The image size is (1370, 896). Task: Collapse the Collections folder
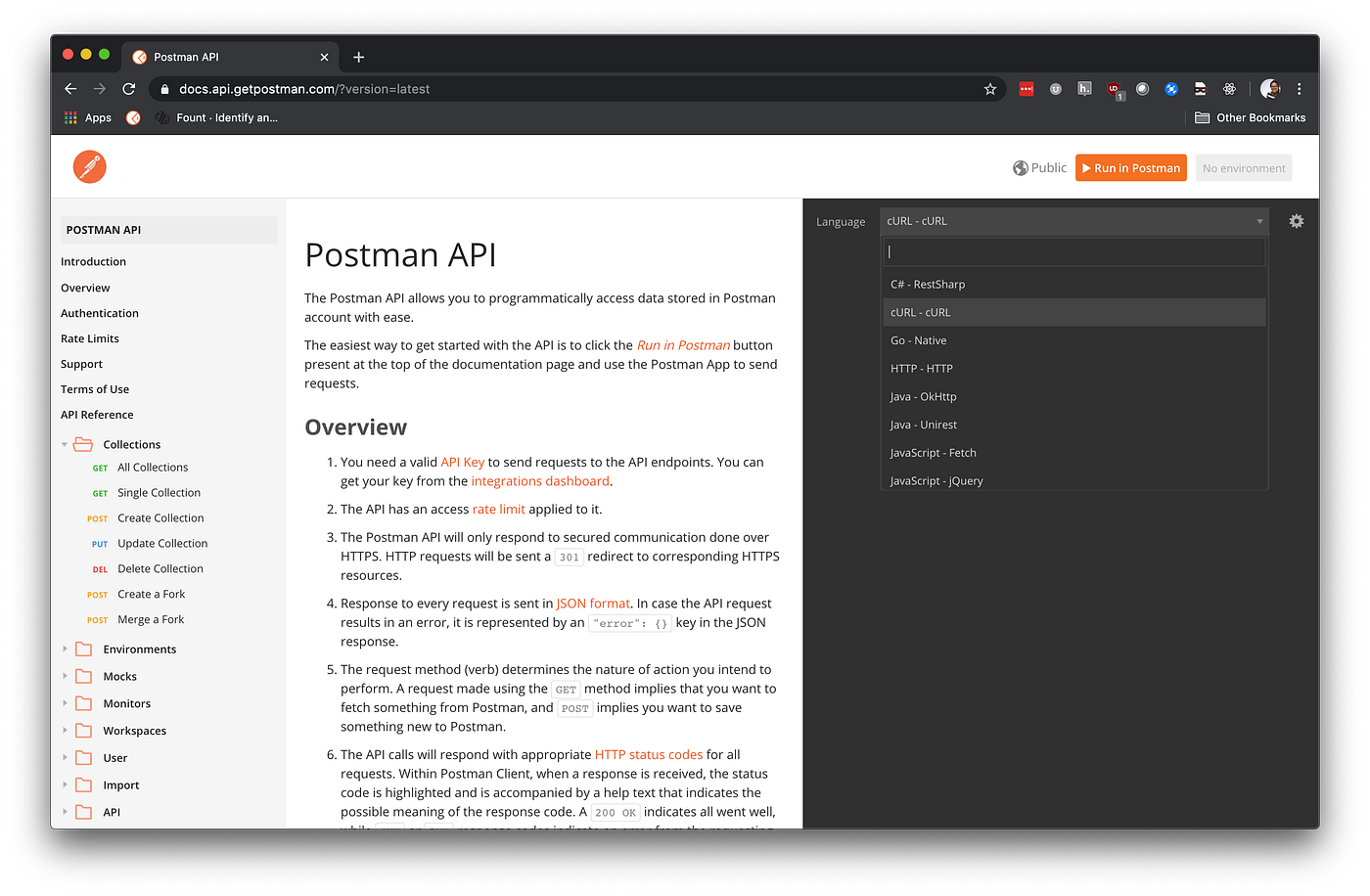point(65,443)
